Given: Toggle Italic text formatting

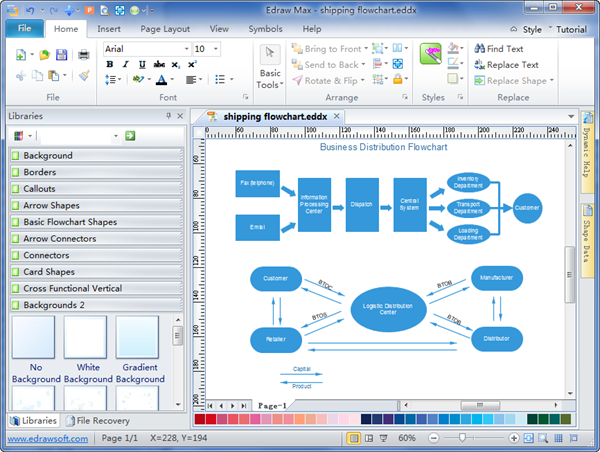Looking at the screenshot, I should [x=125, y=64].
